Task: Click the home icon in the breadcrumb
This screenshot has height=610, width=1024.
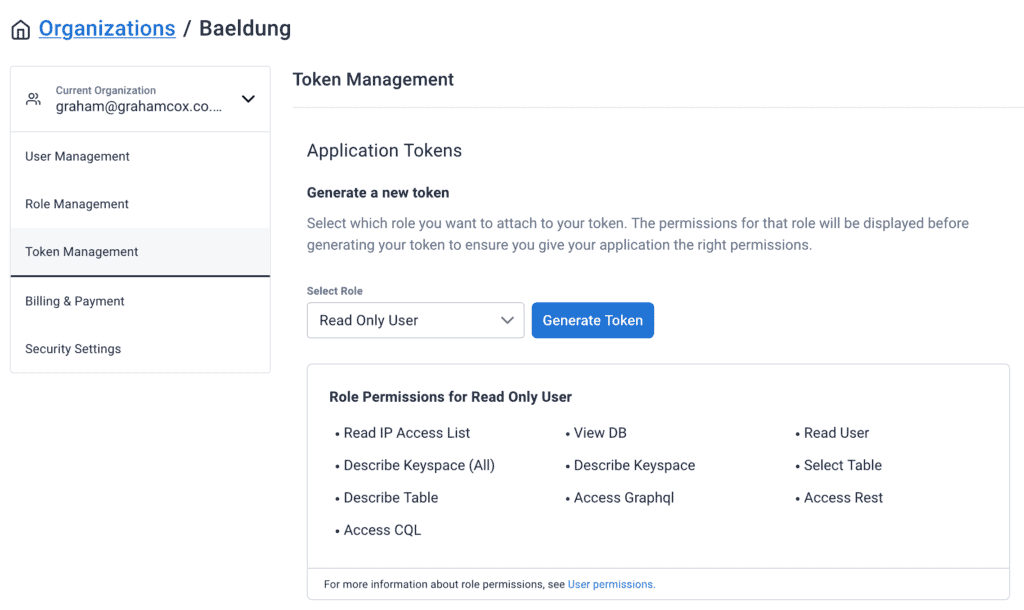Action: coord(20,28)
